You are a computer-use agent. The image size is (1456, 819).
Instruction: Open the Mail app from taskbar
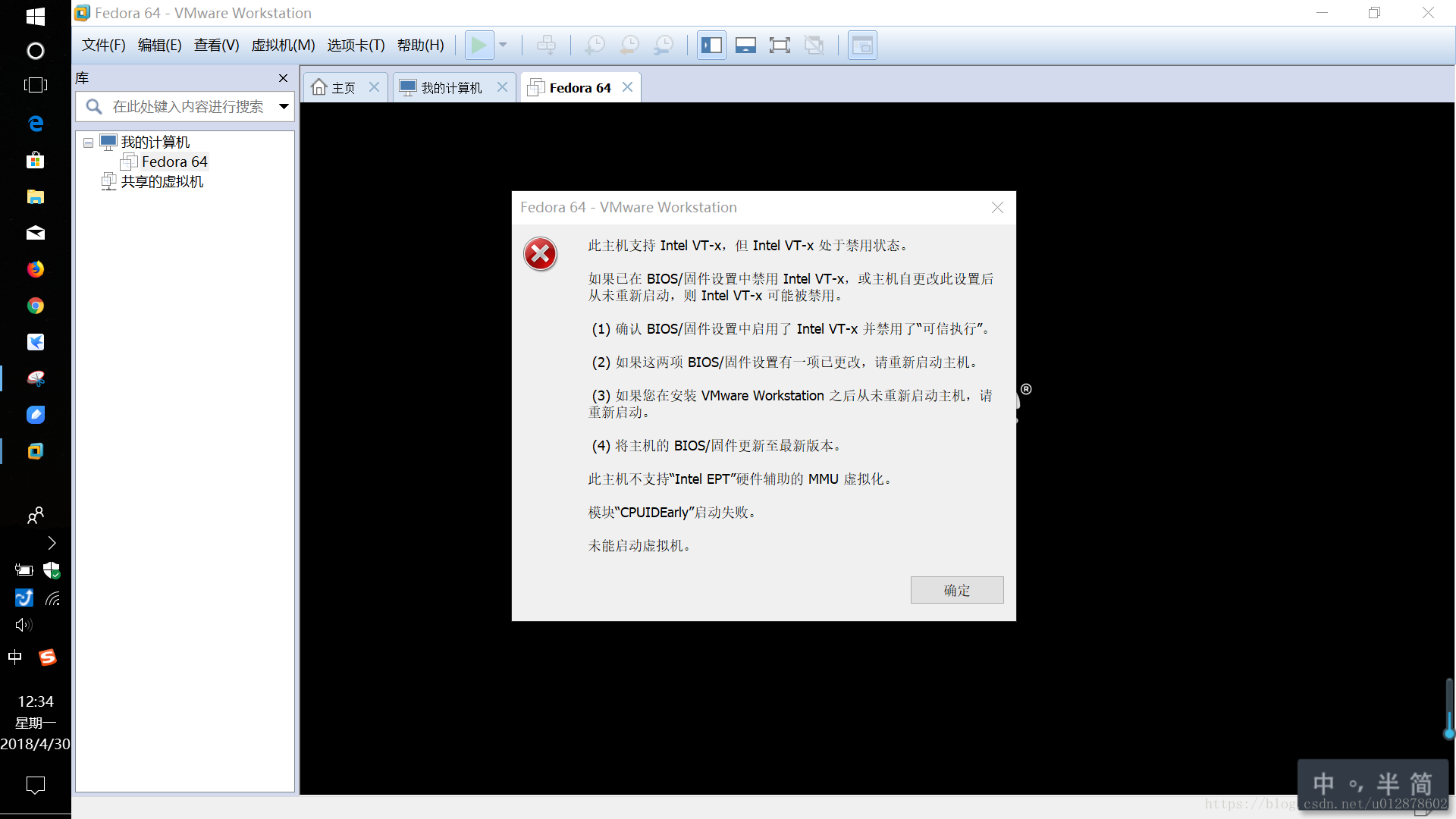tap(35, 233)
